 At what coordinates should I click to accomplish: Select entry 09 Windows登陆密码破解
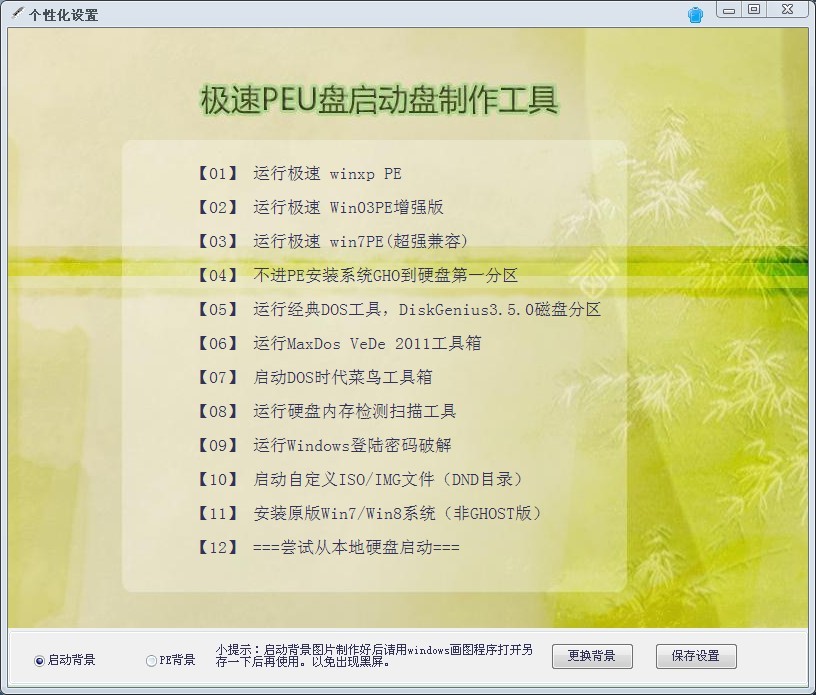(x=324, y=445)
